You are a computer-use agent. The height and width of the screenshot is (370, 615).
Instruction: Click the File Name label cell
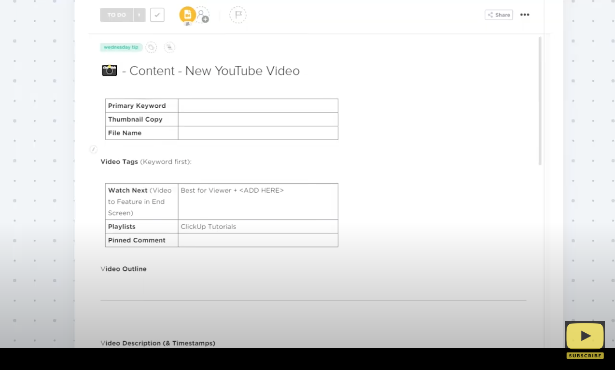click(x=142, y=133)
